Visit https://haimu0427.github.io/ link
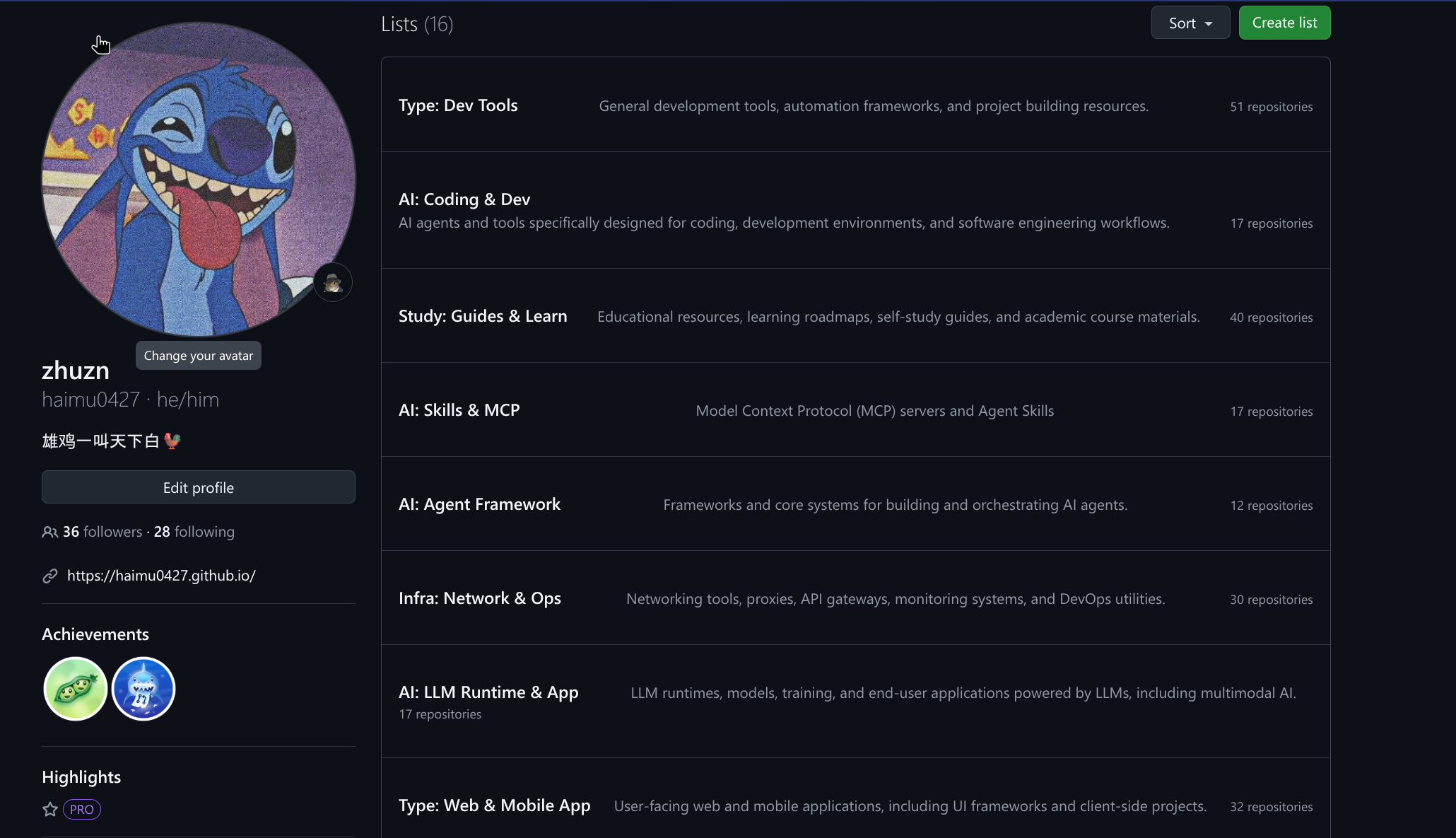Screen dimensions: 1456x838 (161, 576)
